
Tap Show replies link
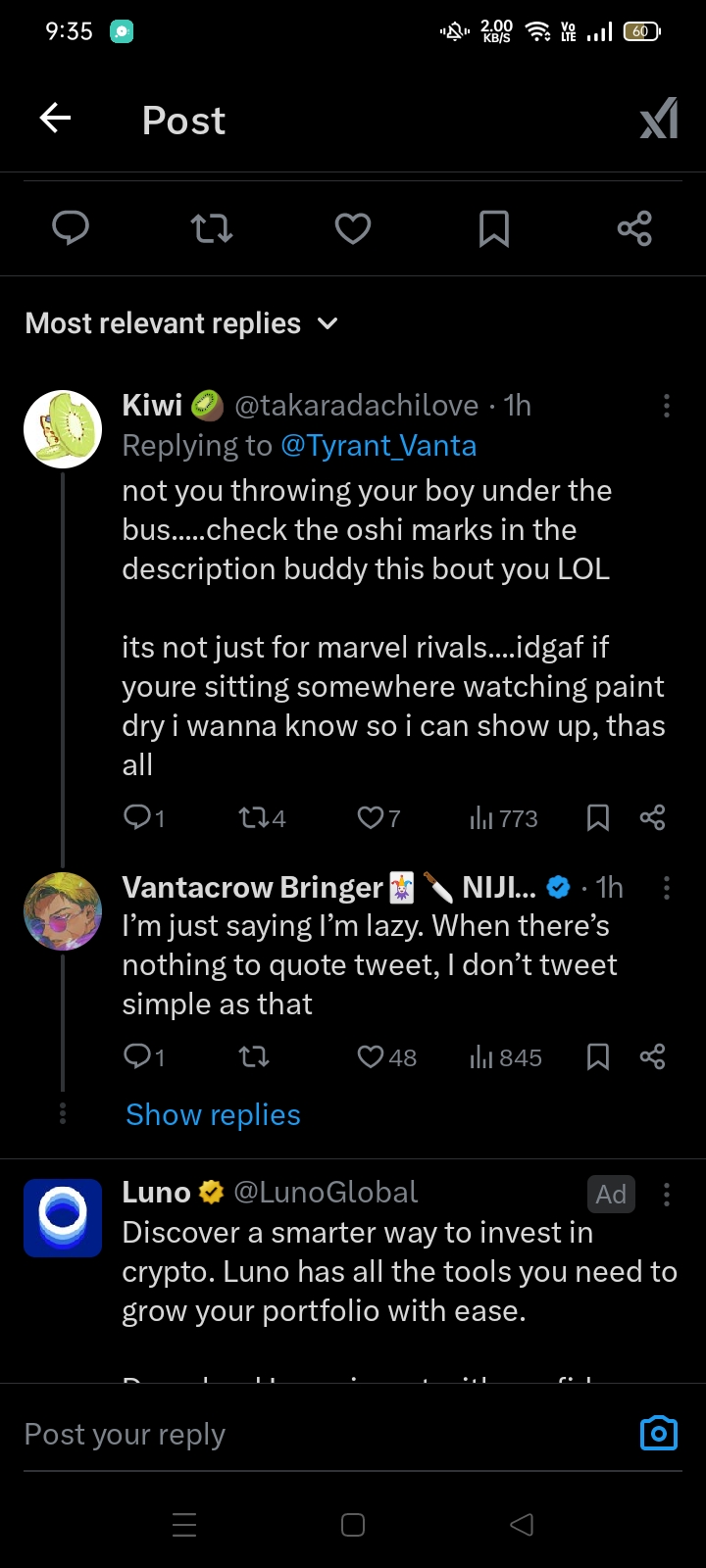pyautogui.click(x=213, y=1115)
